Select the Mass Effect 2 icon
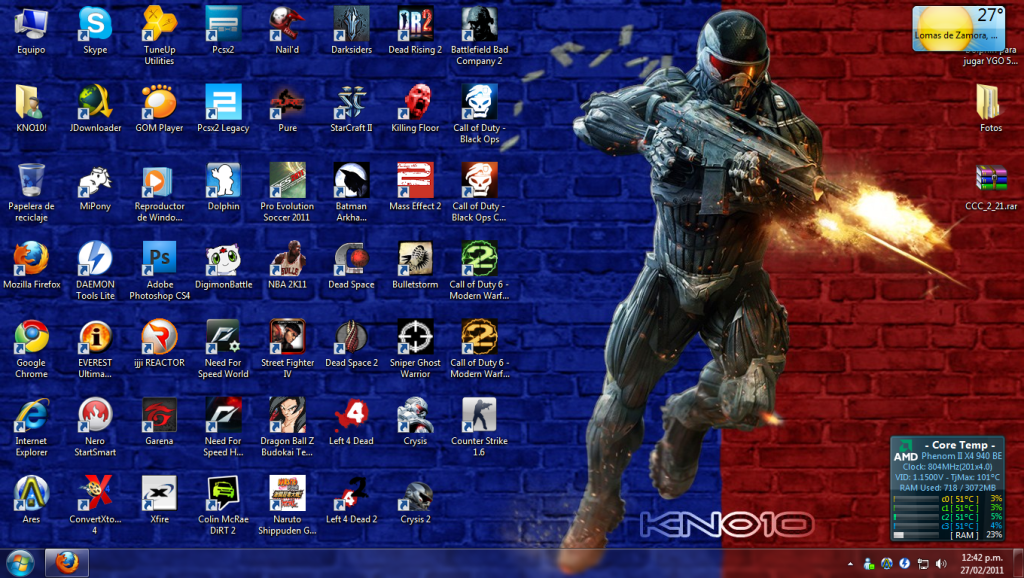The height and width of the screenshot is (578, 1024). (415, 187)
